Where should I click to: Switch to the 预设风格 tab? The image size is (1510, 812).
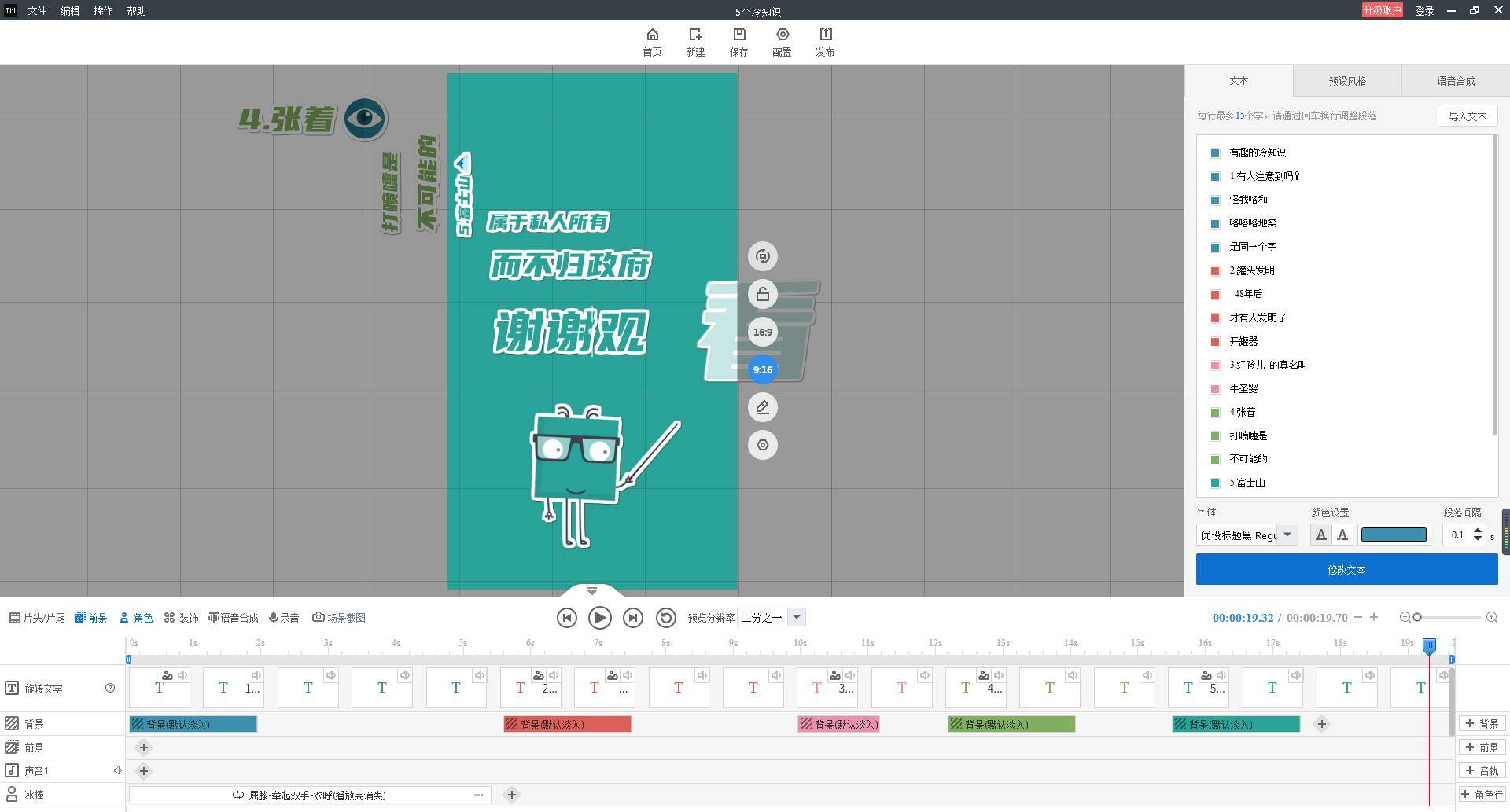(x=1347, y=81)
